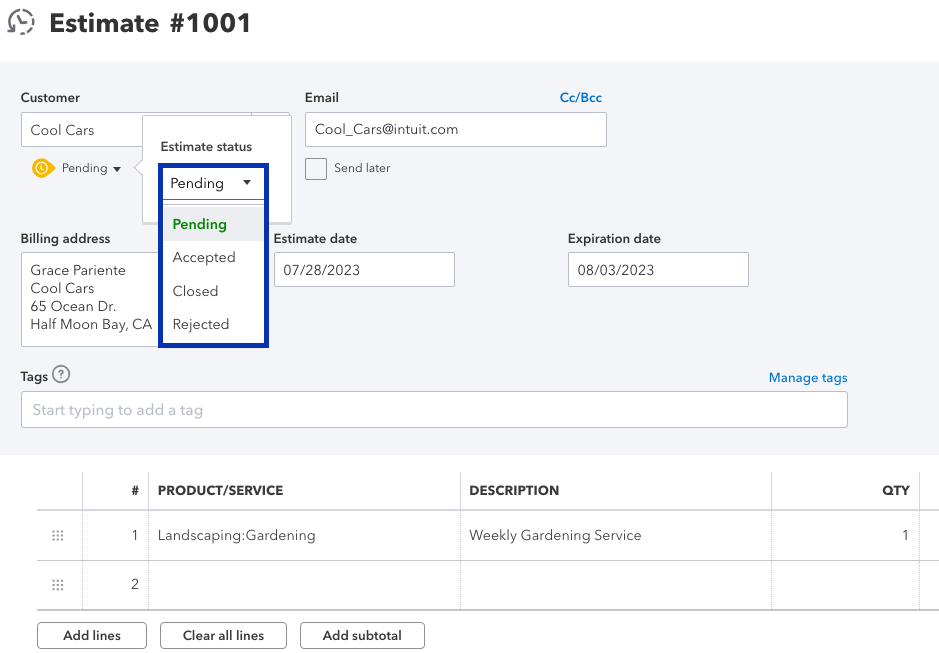Click the Add subtotal button

(362, 635)
